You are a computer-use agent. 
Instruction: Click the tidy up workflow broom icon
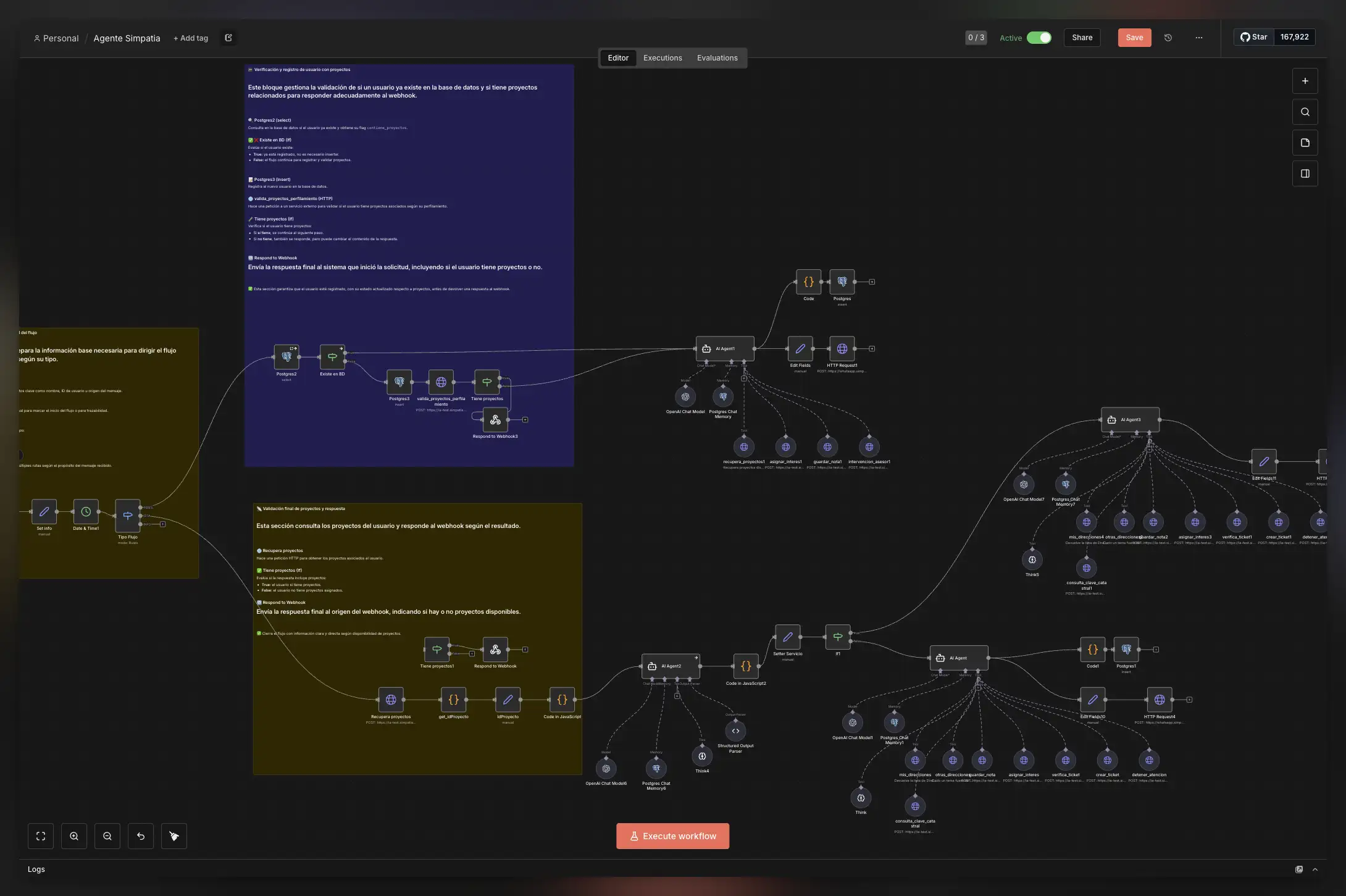click(174, 836)
